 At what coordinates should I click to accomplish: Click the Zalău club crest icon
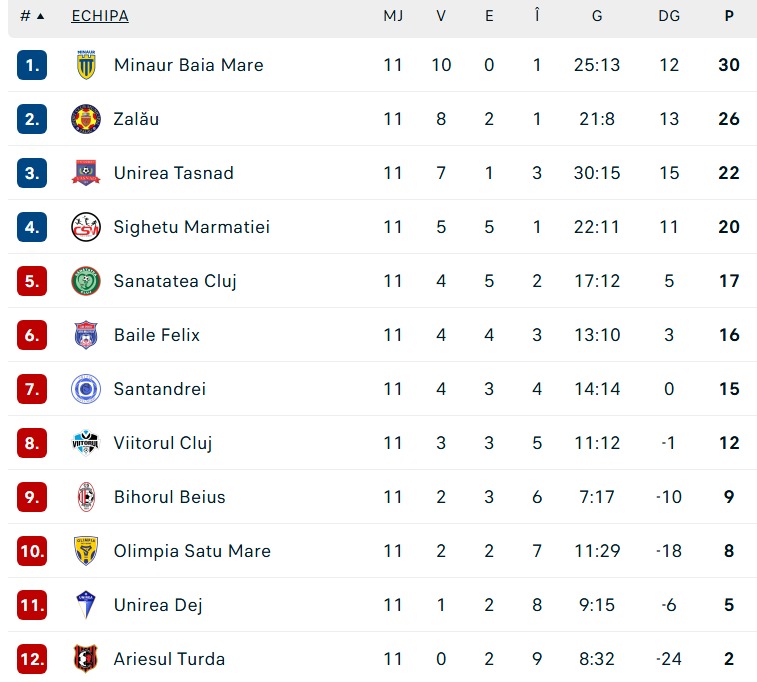[x=86, y=119]
